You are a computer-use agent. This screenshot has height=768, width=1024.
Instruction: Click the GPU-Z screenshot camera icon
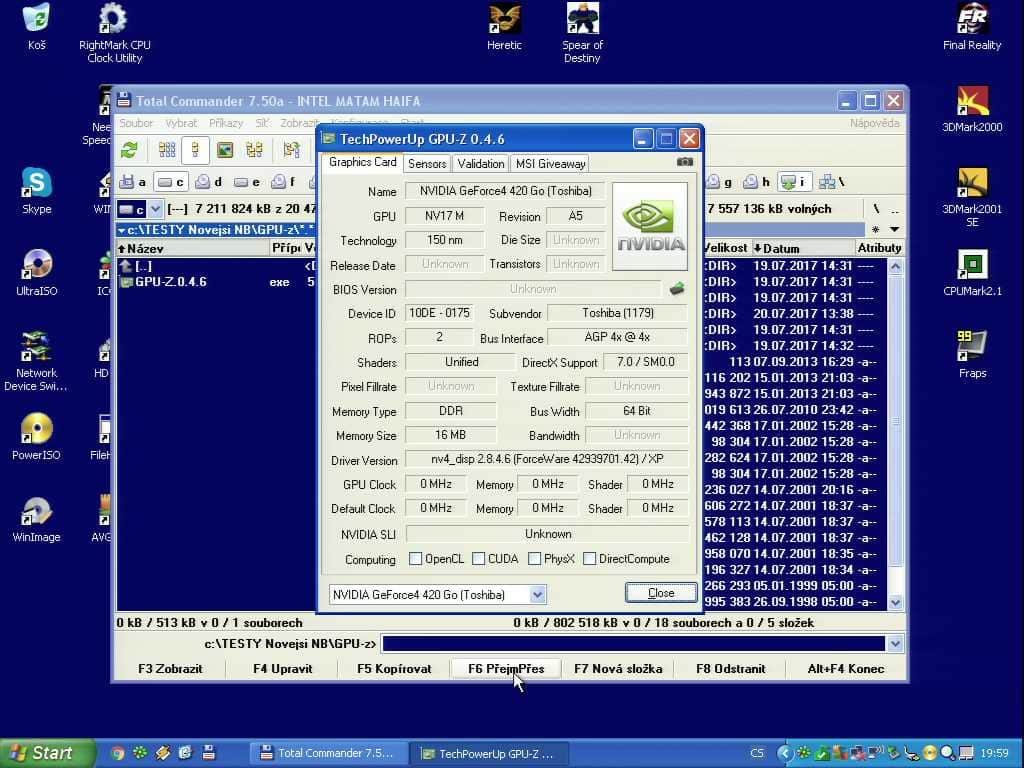pos(684,162)
